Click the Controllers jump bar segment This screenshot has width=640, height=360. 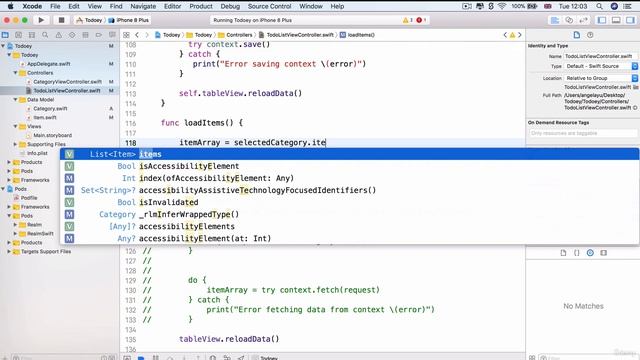[x=236, y=35]
